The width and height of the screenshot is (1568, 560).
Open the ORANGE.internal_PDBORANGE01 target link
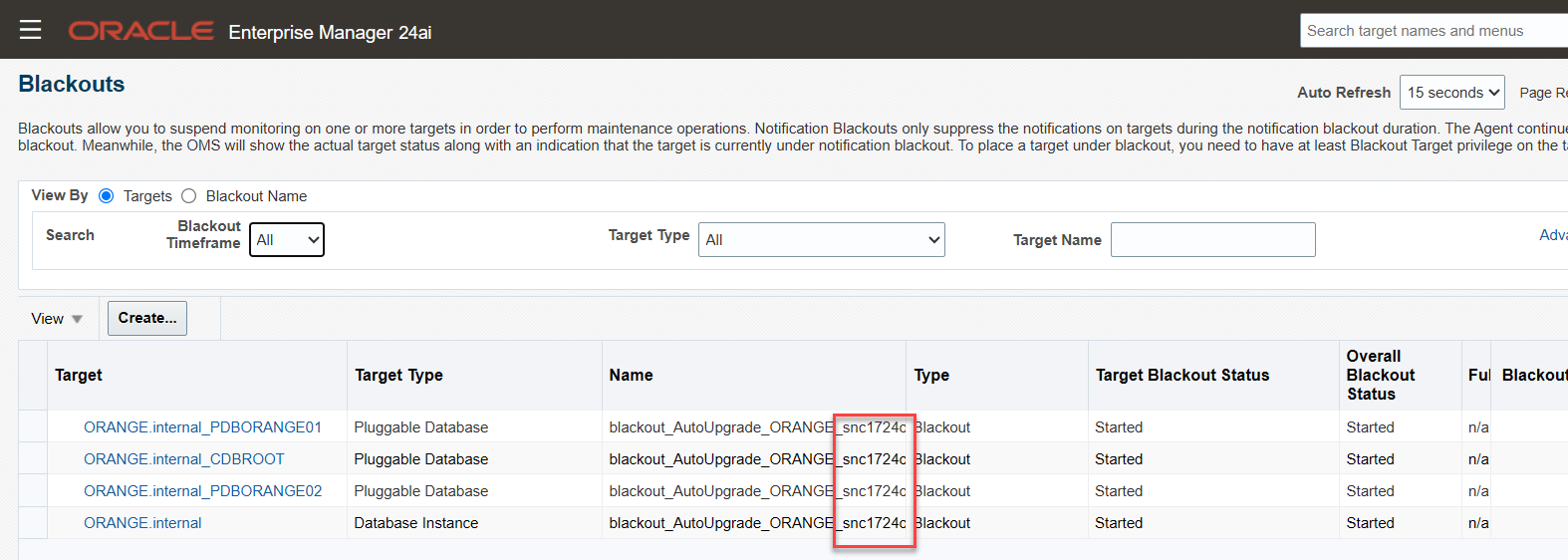[202, 427]
